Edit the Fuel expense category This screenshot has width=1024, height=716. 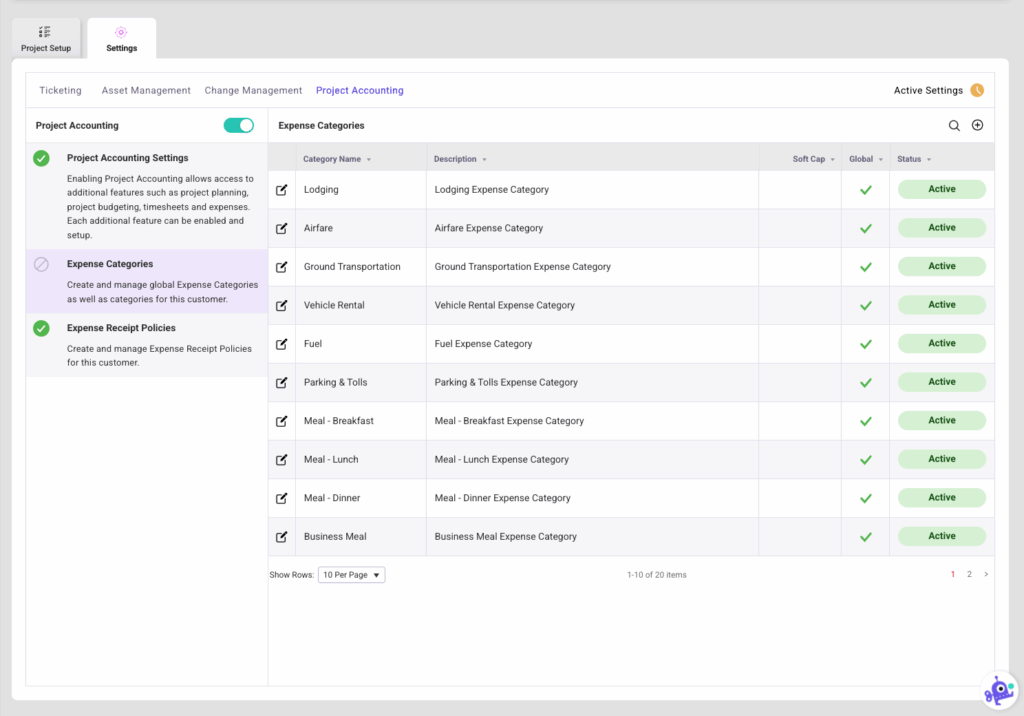[x=281, y=343]
